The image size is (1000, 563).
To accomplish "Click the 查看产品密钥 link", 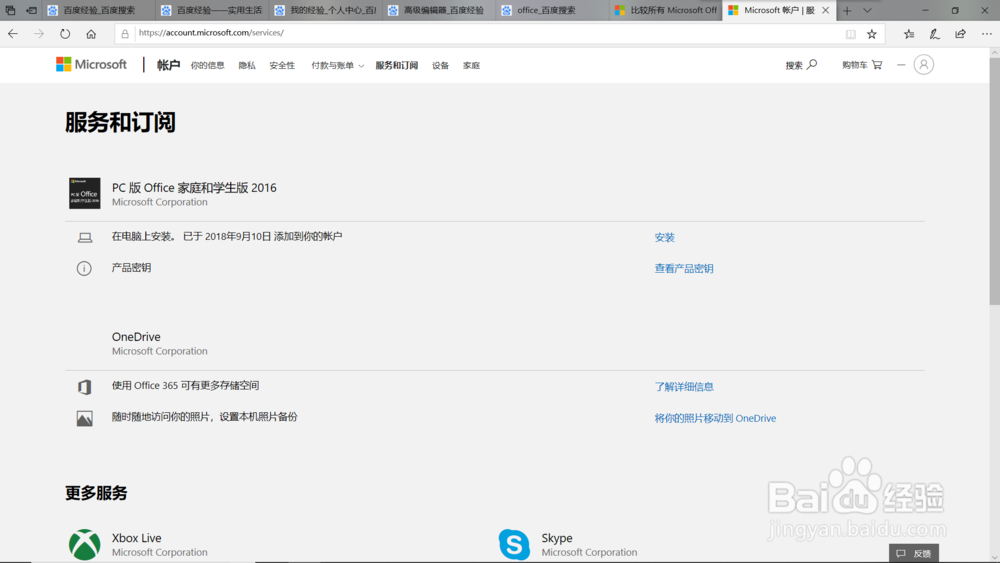I will click(x=684, y=268).
